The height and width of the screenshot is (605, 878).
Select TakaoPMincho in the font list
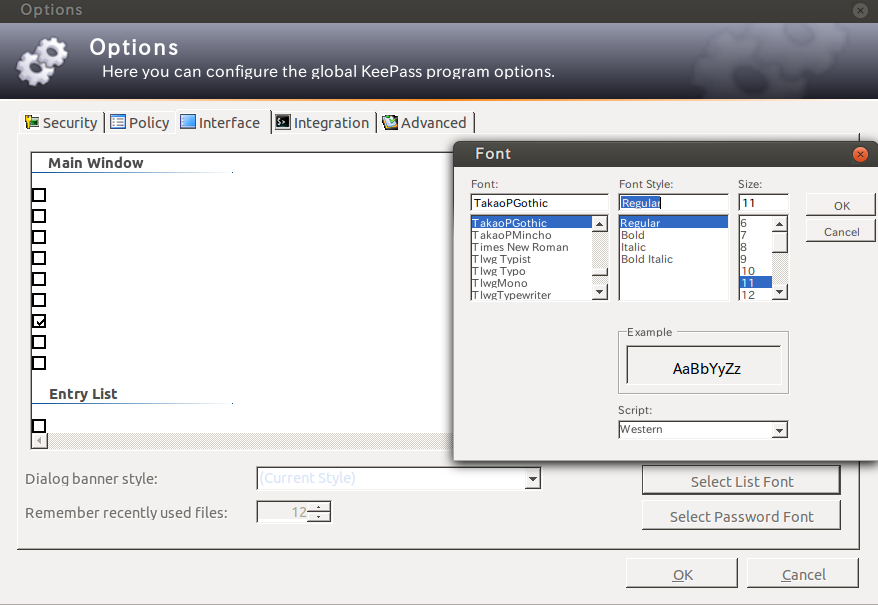(x=531, y=235)
